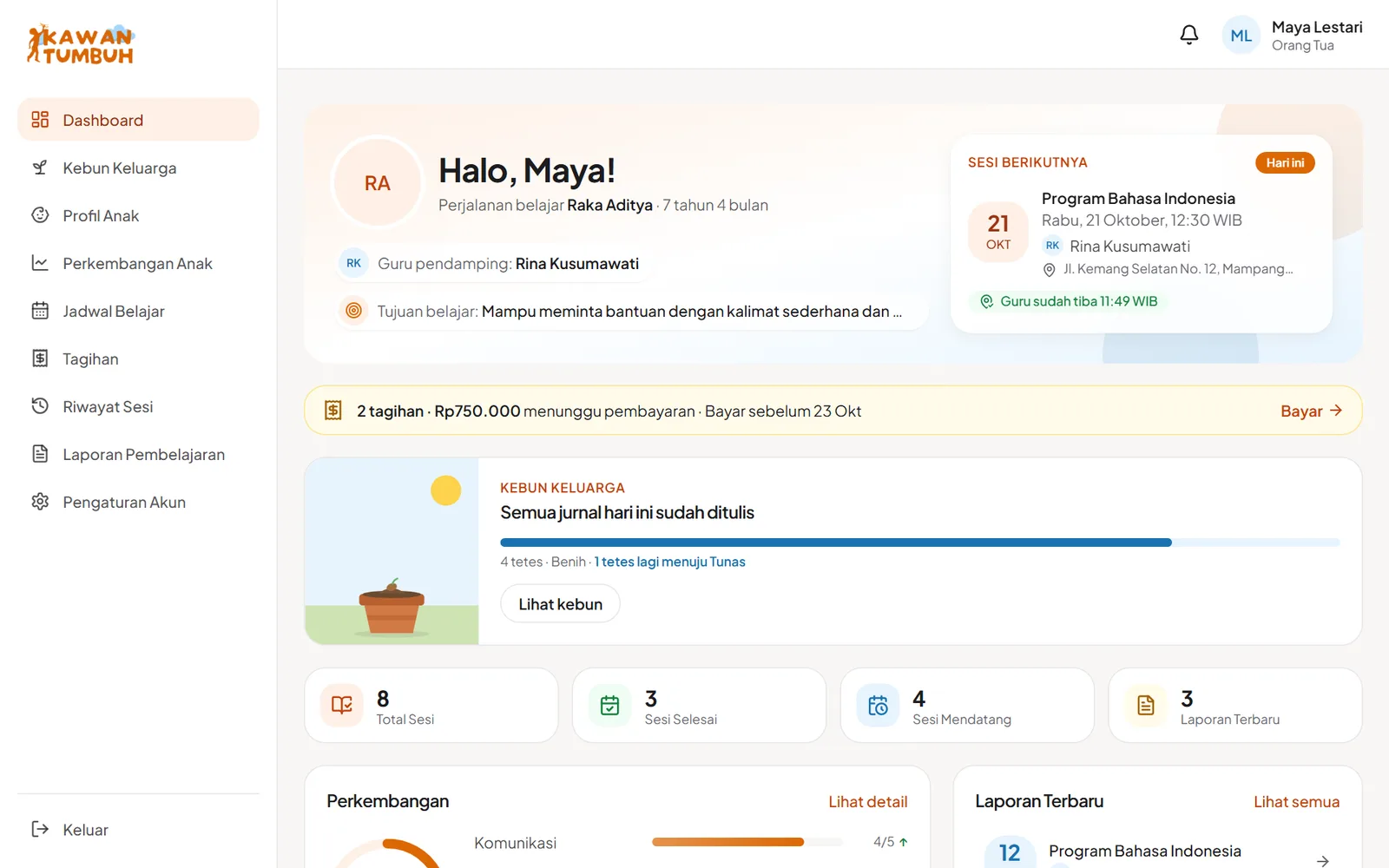The image size is (1389, 868).
Task: Go to Kebun Keluarga menu item
Action: [x=138, y=168]
